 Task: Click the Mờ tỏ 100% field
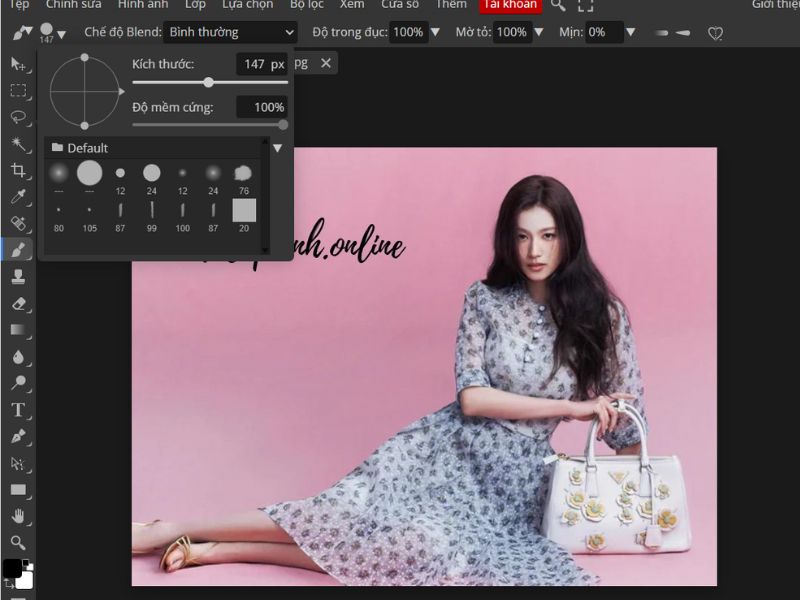(512, 32)
